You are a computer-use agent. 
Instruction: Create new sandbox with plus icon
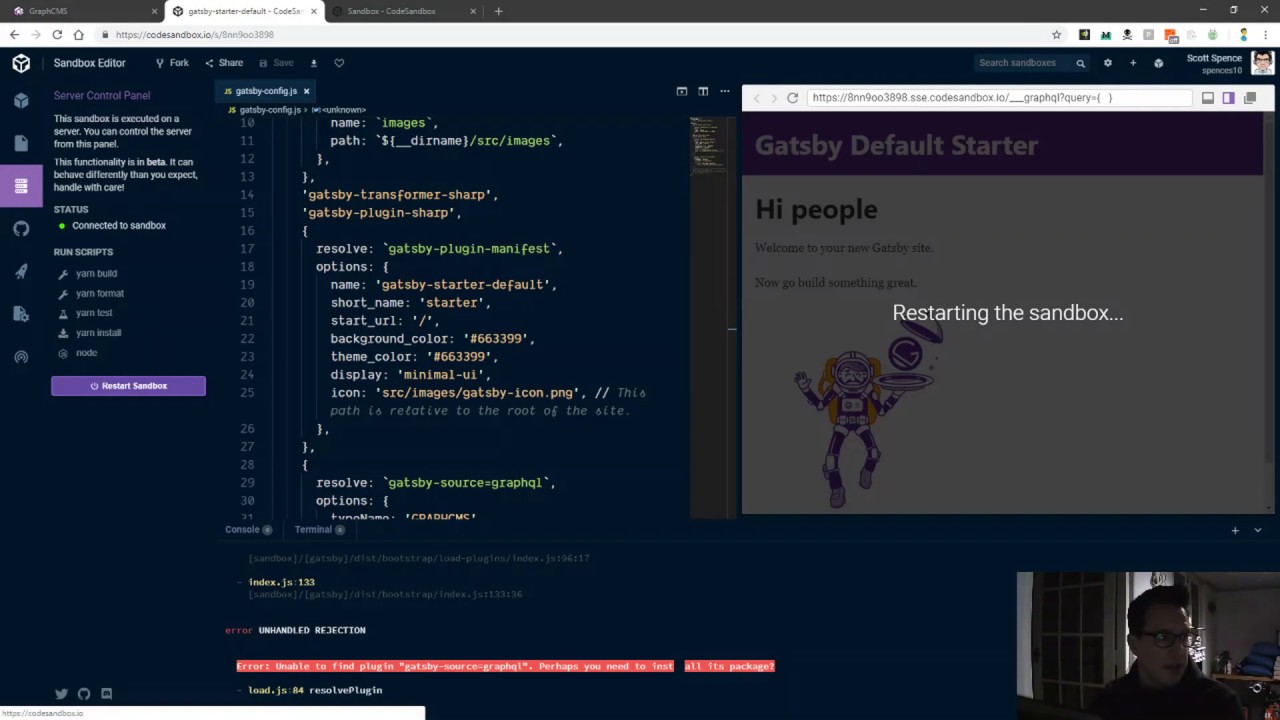click(1133, 63)
